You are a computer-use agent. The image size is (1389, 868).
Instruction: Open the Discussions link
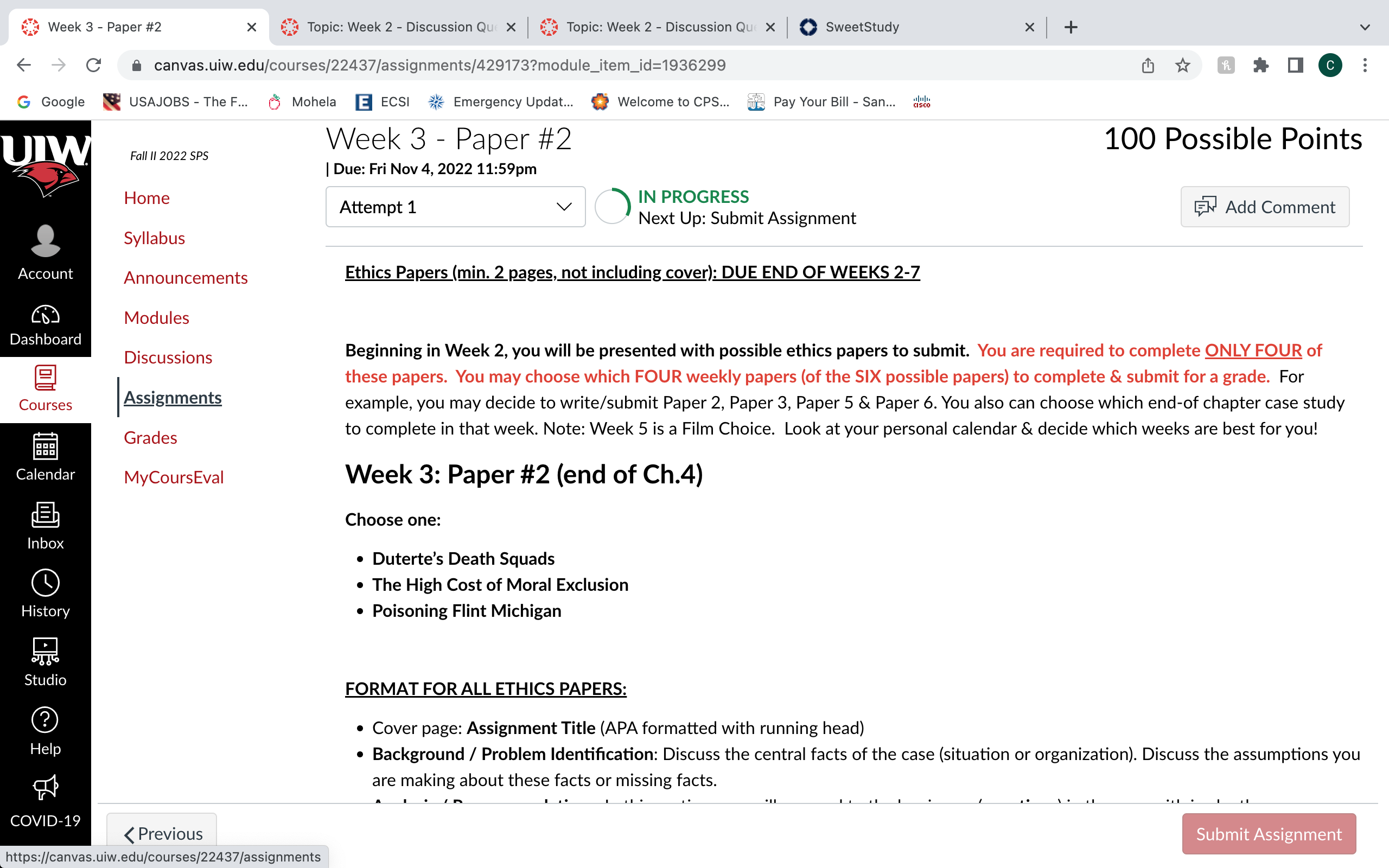(x=168, y=357)
